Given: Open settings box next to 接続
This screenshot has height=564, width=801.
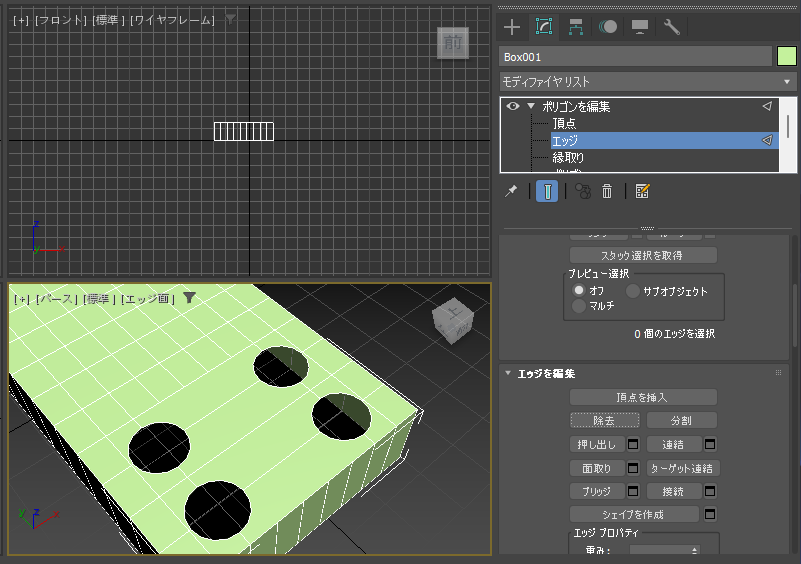Looking at the screenshot, I should pyautogui.click(x=710, y=491).
